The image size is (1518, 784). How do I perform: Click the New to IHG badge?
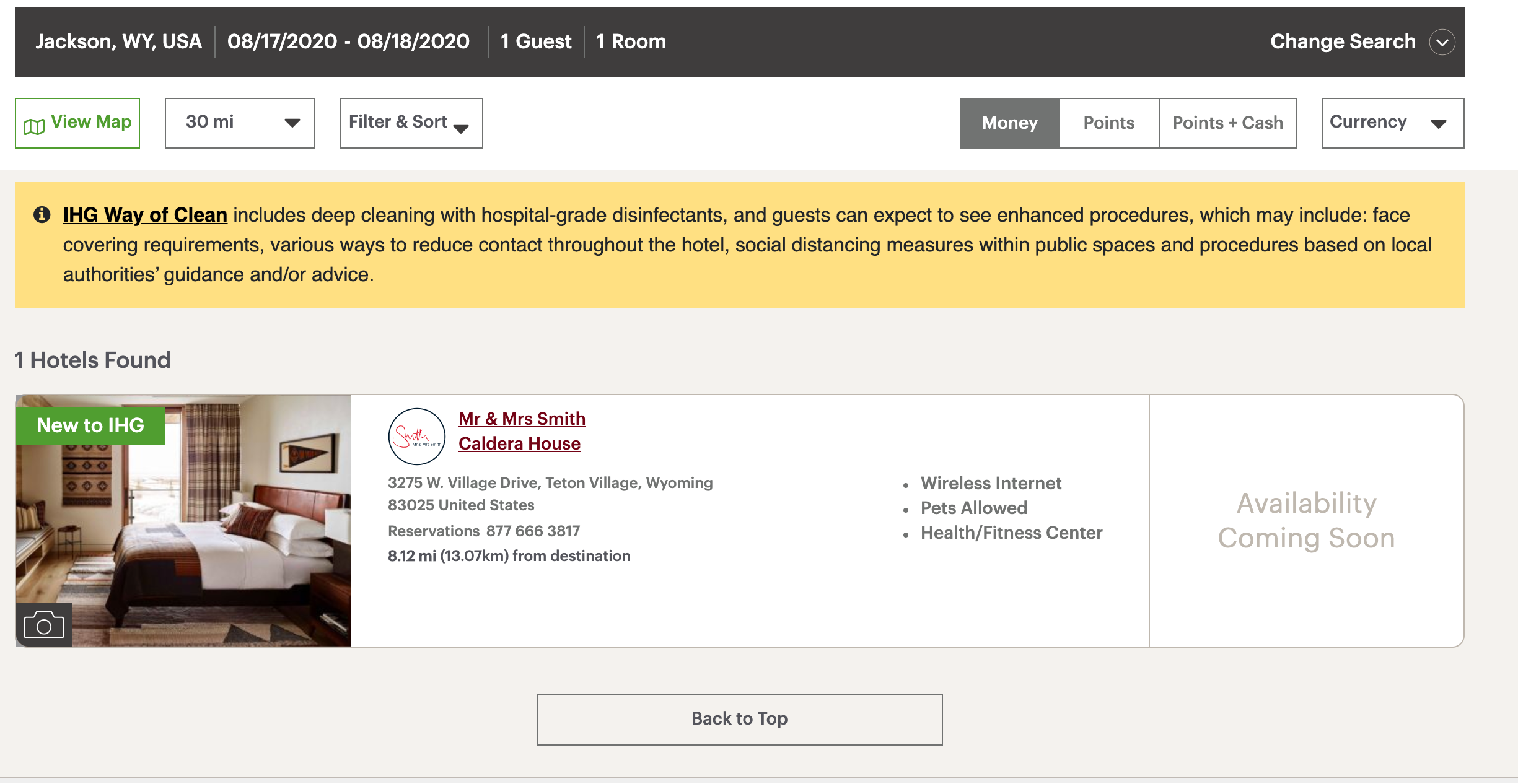coord(90,425)
